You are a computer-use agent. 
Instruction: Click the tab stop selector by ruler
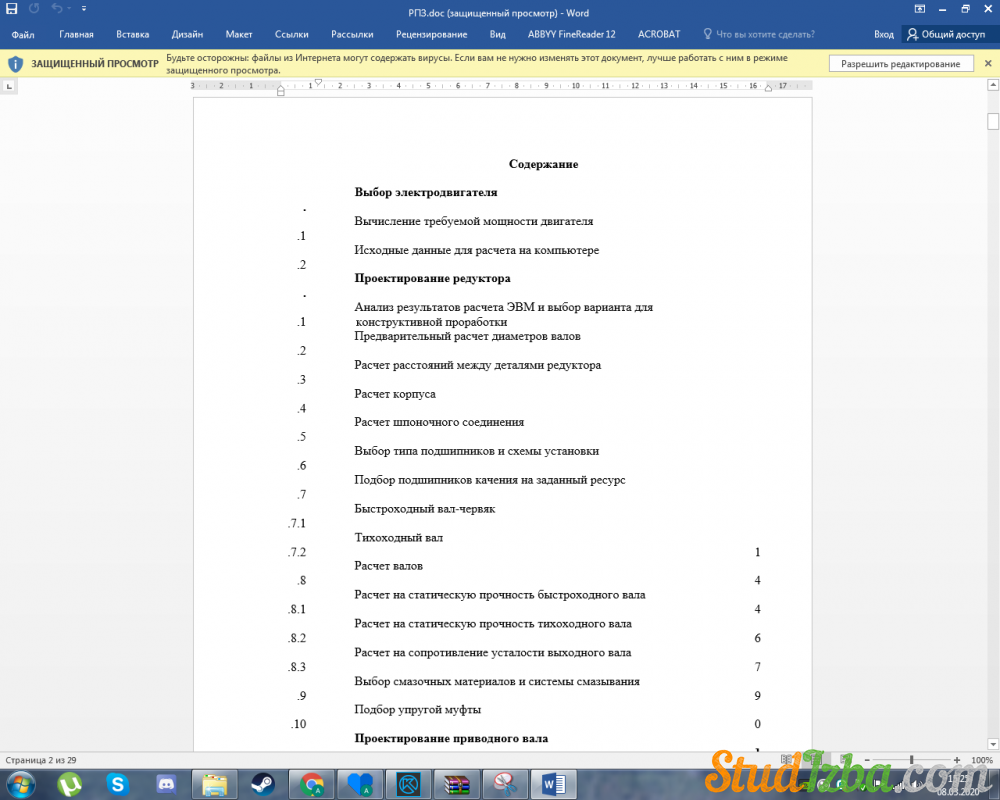click(x=10, y=87)
